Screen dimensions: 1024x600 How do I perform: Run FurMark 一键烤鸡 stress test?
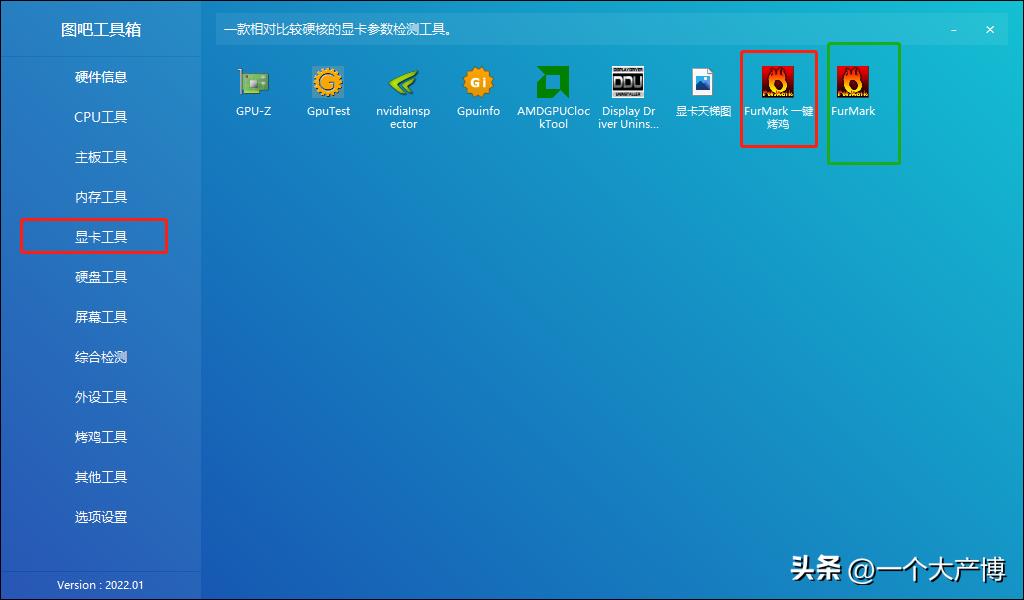(779, 84)
